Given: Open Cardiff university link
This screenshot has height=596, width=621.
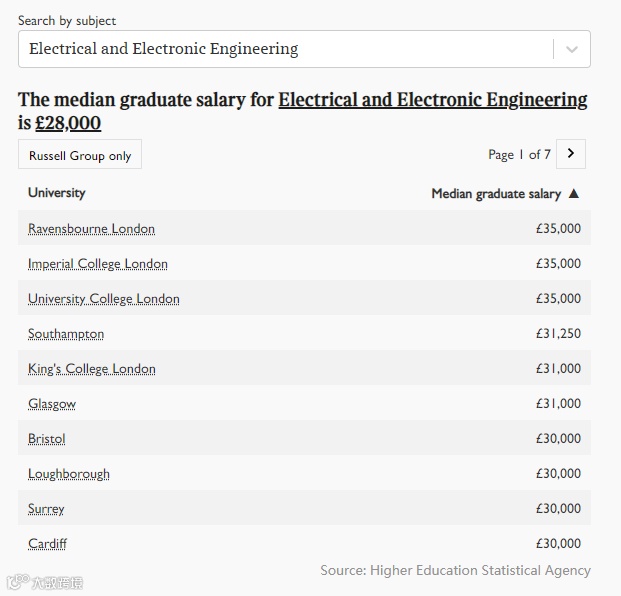Looking at the screenshot, I should coord(48,544).
